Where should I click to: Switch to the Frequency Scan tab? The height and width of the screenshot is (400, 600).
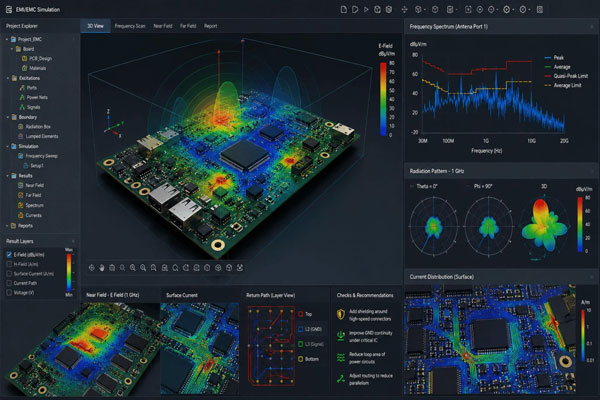click(x=130, y=26)
